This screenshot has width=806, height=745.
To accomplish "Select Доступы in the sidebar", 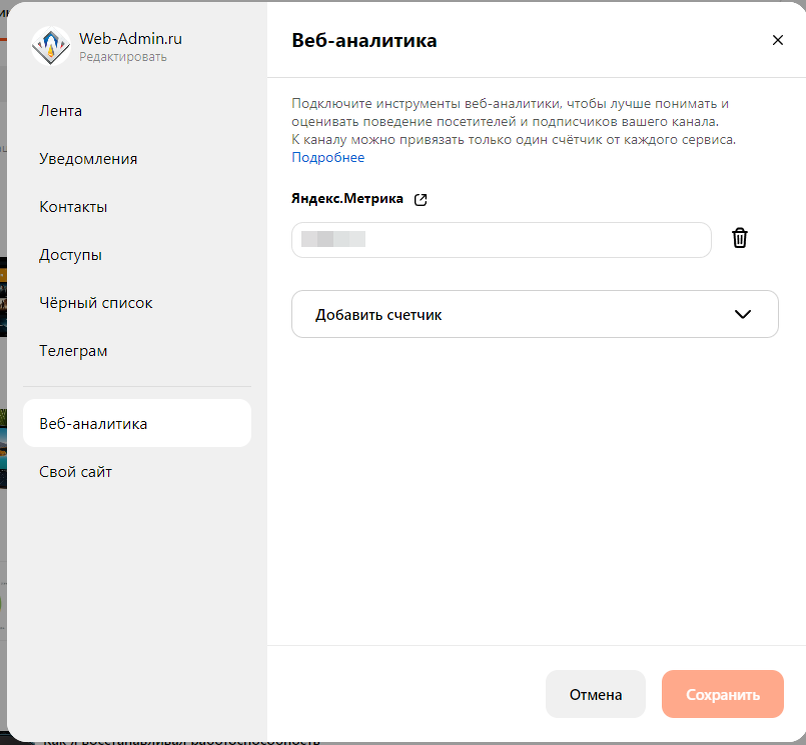I will tap(70, 255).
